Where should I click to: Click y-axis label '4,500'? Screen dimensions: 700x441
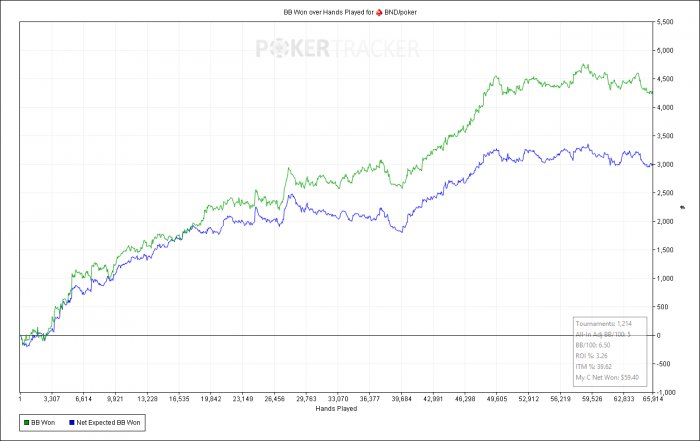tap(665, 79)
